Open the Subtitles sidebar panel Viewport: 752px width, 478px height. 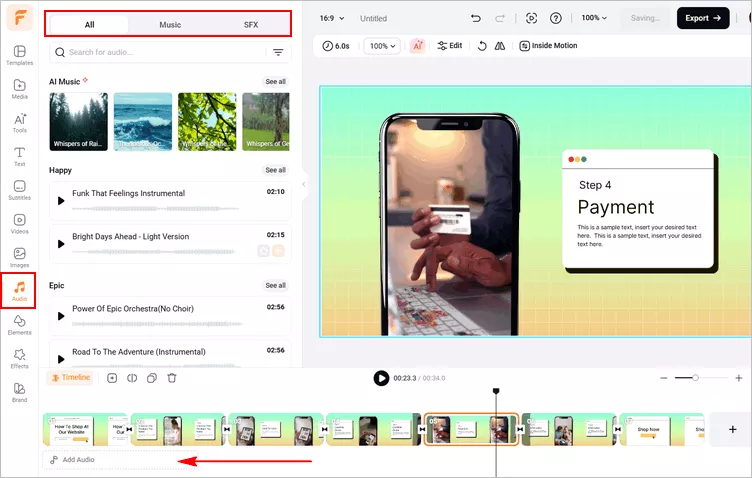point(20,190)
